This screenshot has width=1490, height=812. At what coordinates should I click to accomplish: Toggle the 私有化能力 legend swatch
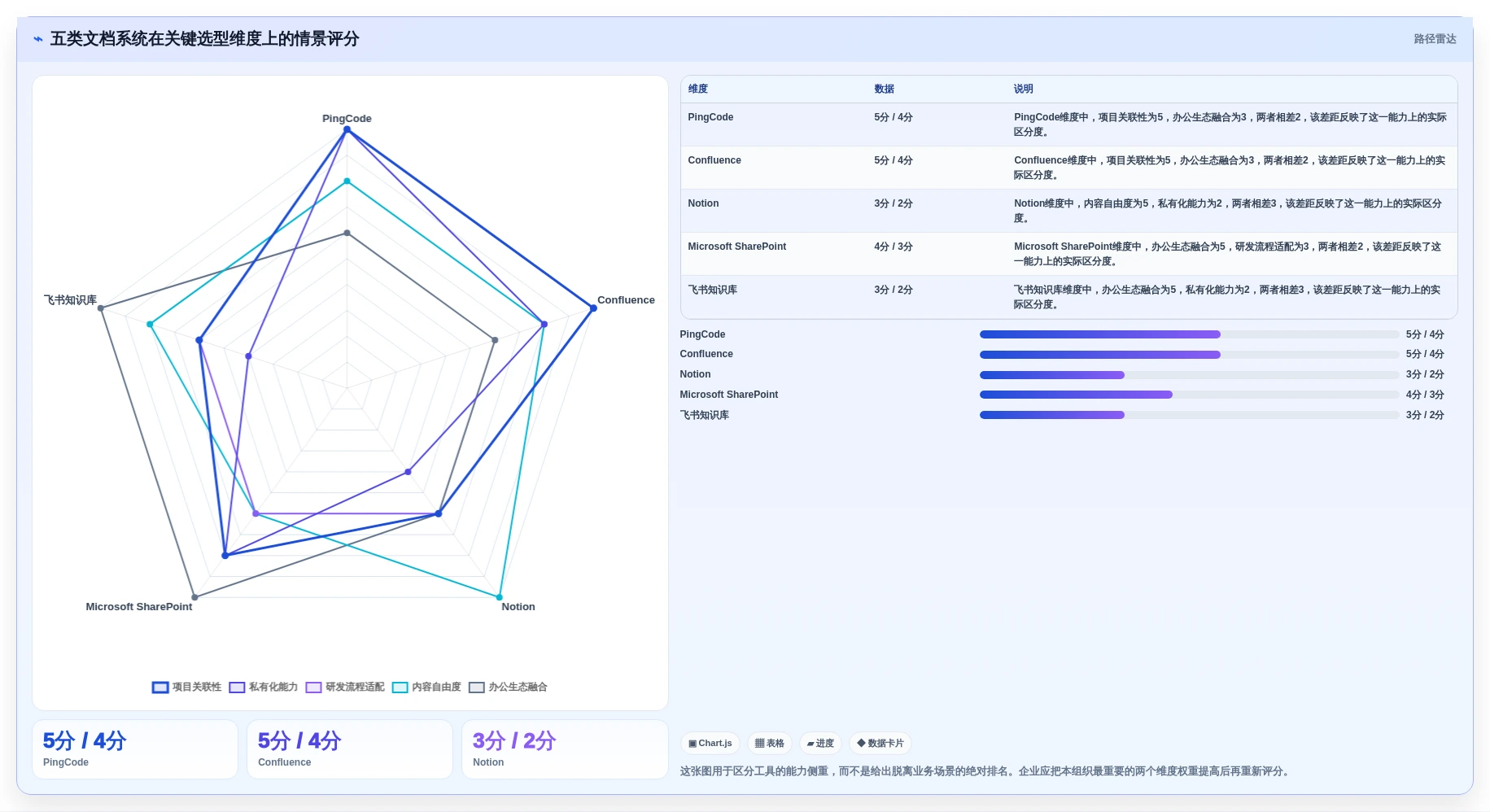click(237, 688)
